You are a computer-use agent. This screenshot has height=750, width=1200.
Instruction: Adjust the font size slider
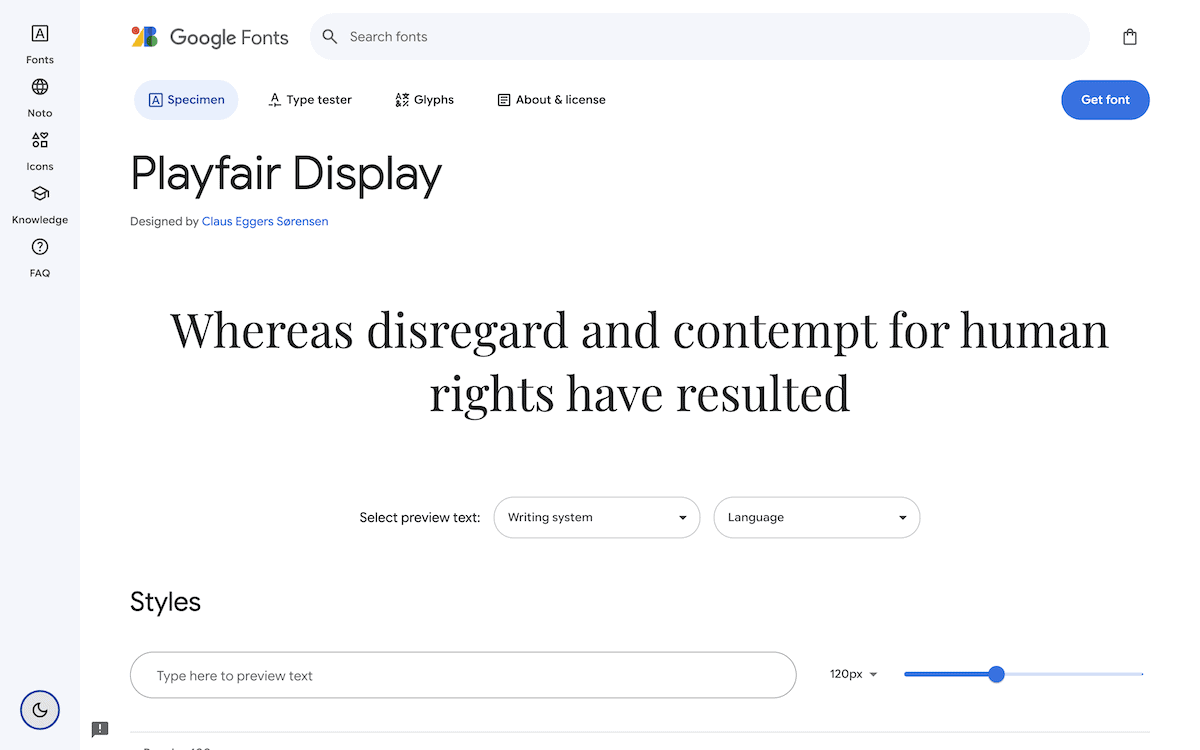996,674
